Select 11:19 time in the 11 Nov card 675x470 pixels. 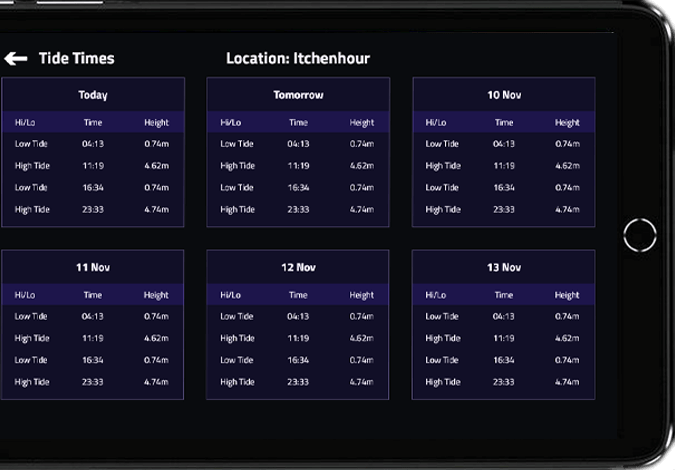click(93, 338)
